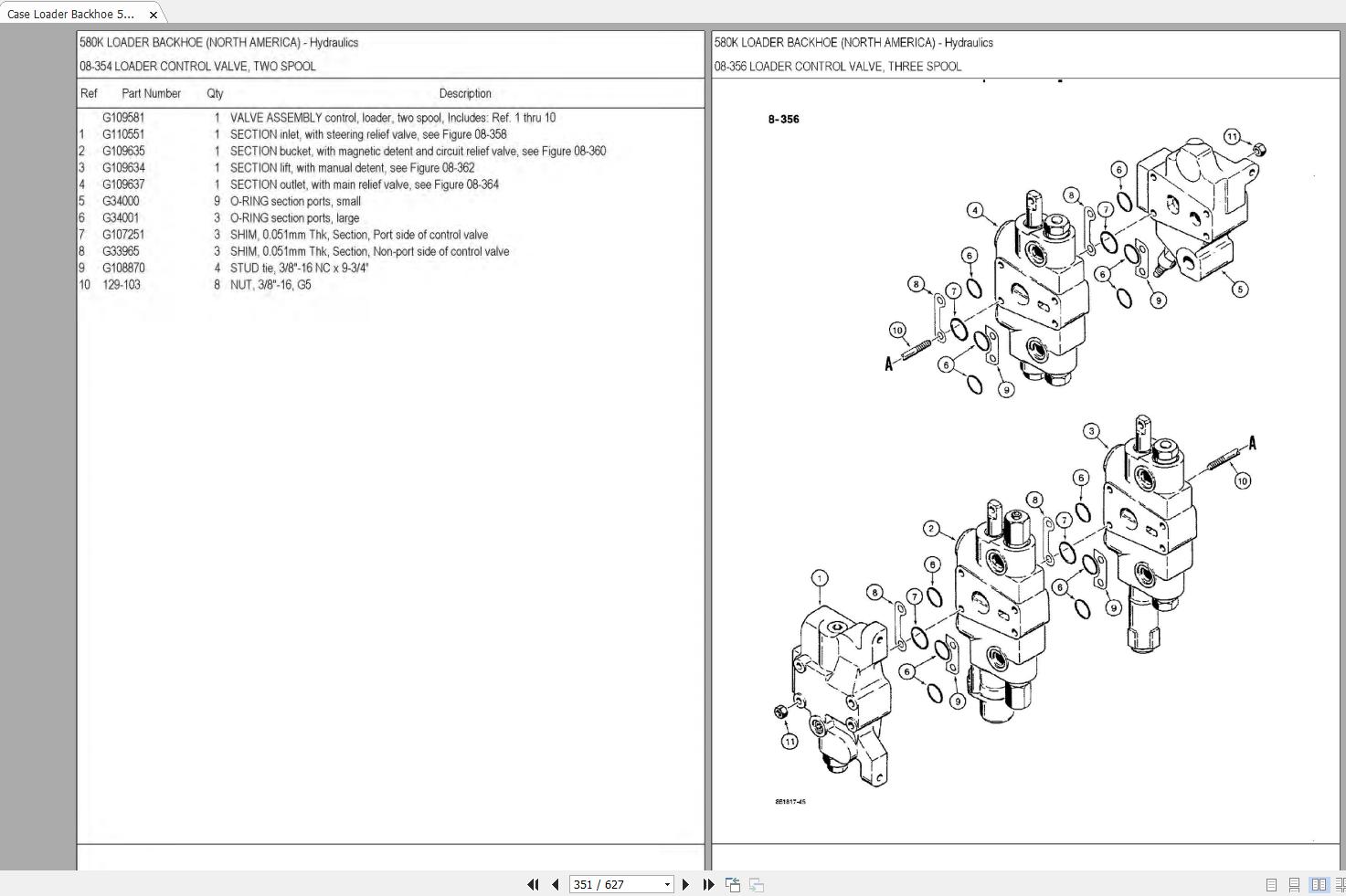Viewport: 1346px width, 896px height.
Task: Select two-page continuous facing view
Action: 1340,884
